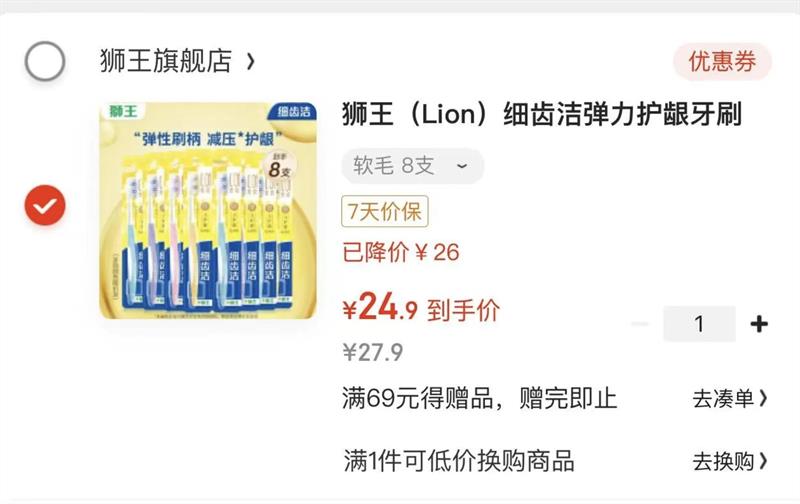Select all items from 狮王旗舰店 store

(45, 61)
